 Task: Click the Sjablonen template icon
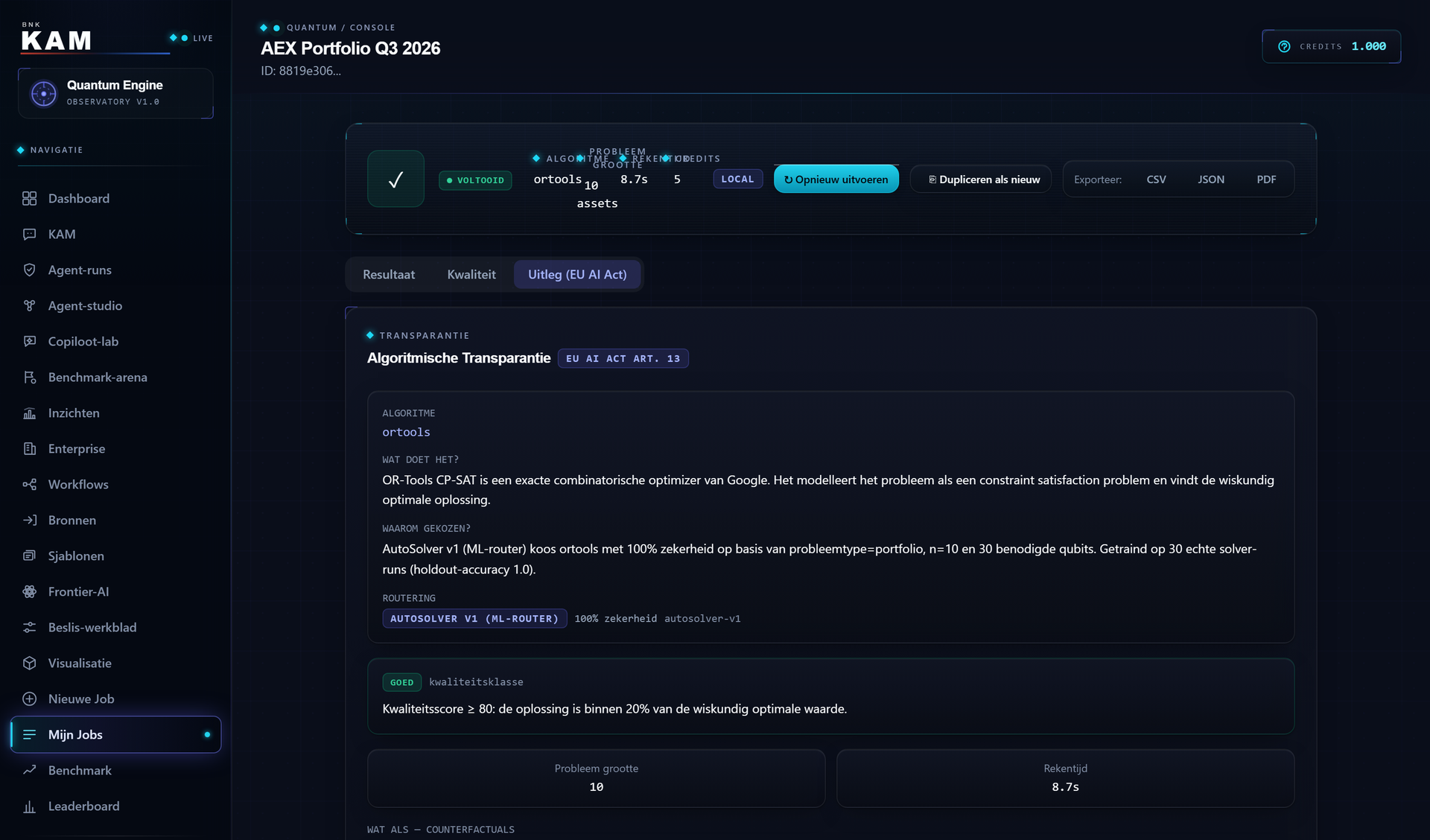click(29, 556)
